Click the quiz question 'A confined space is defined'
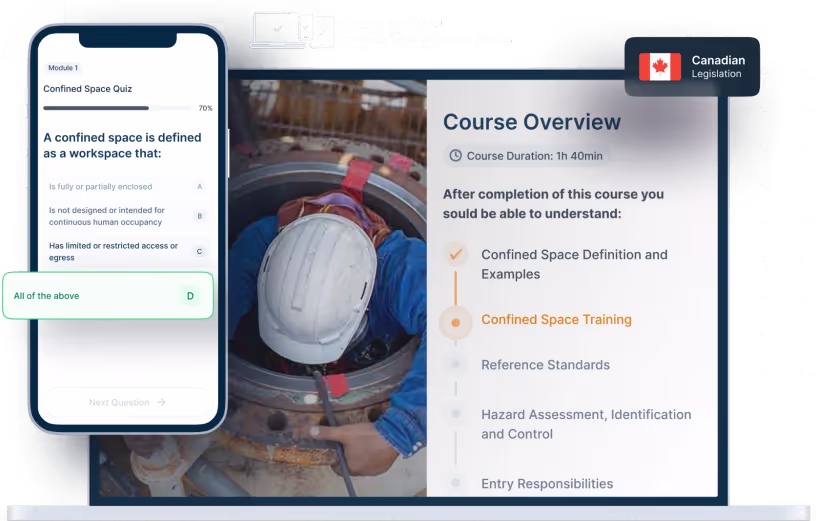This screenshot has height=521, width=816. 122,146
